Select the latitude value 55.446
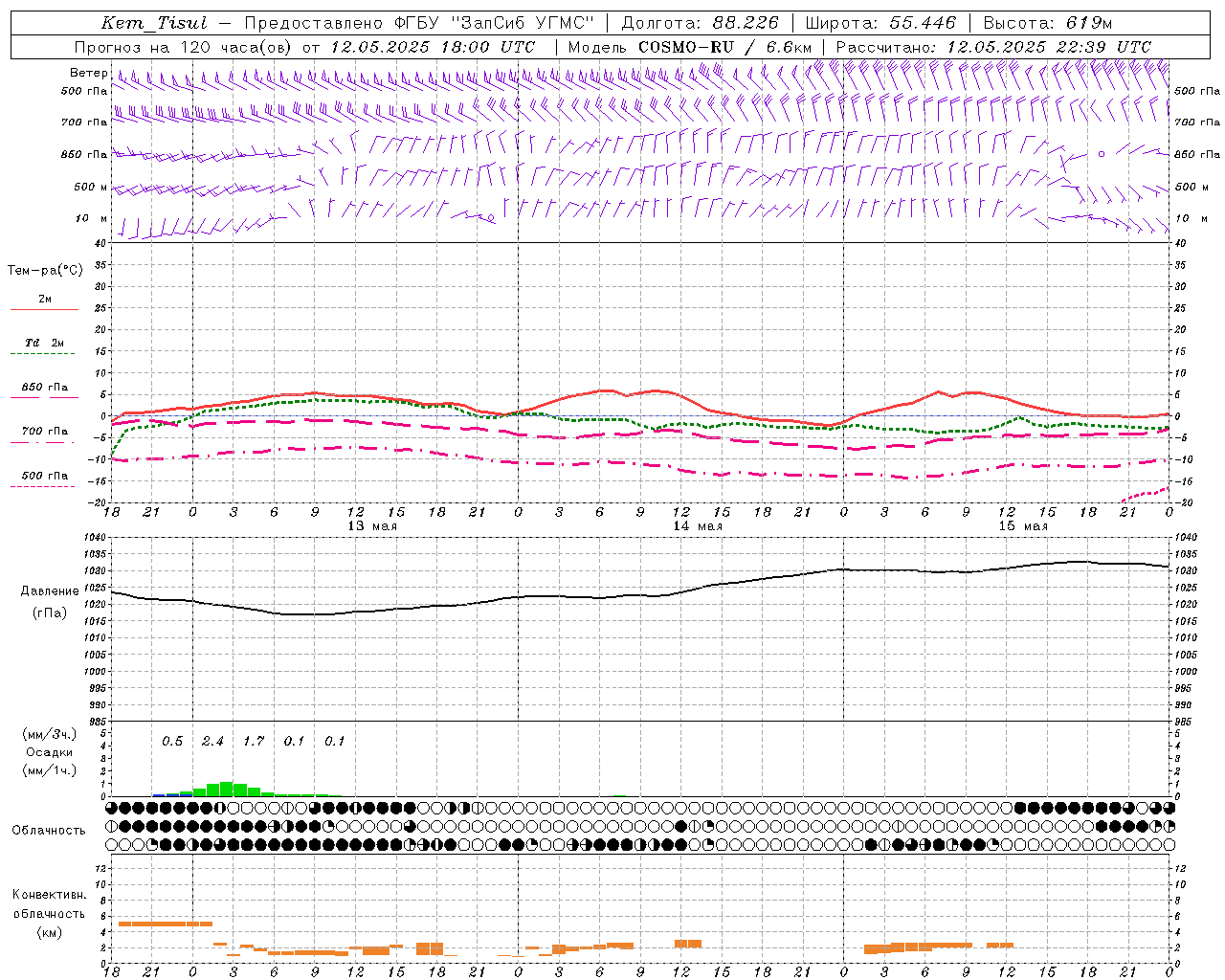1225x980 pixels. pos(922,23)
